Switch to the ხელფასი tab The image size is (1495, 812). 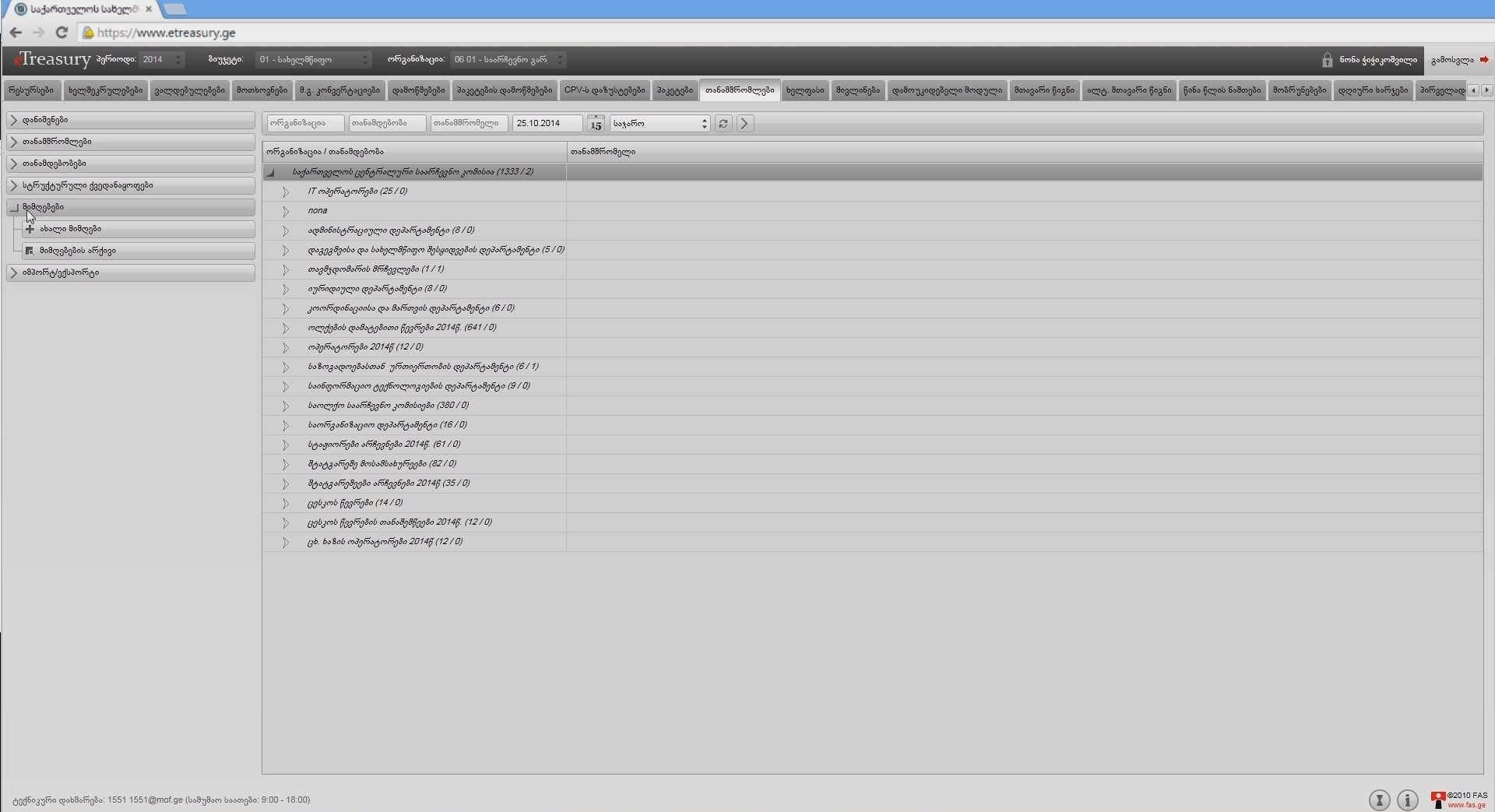pyautogui.click(x=804, y=90)
